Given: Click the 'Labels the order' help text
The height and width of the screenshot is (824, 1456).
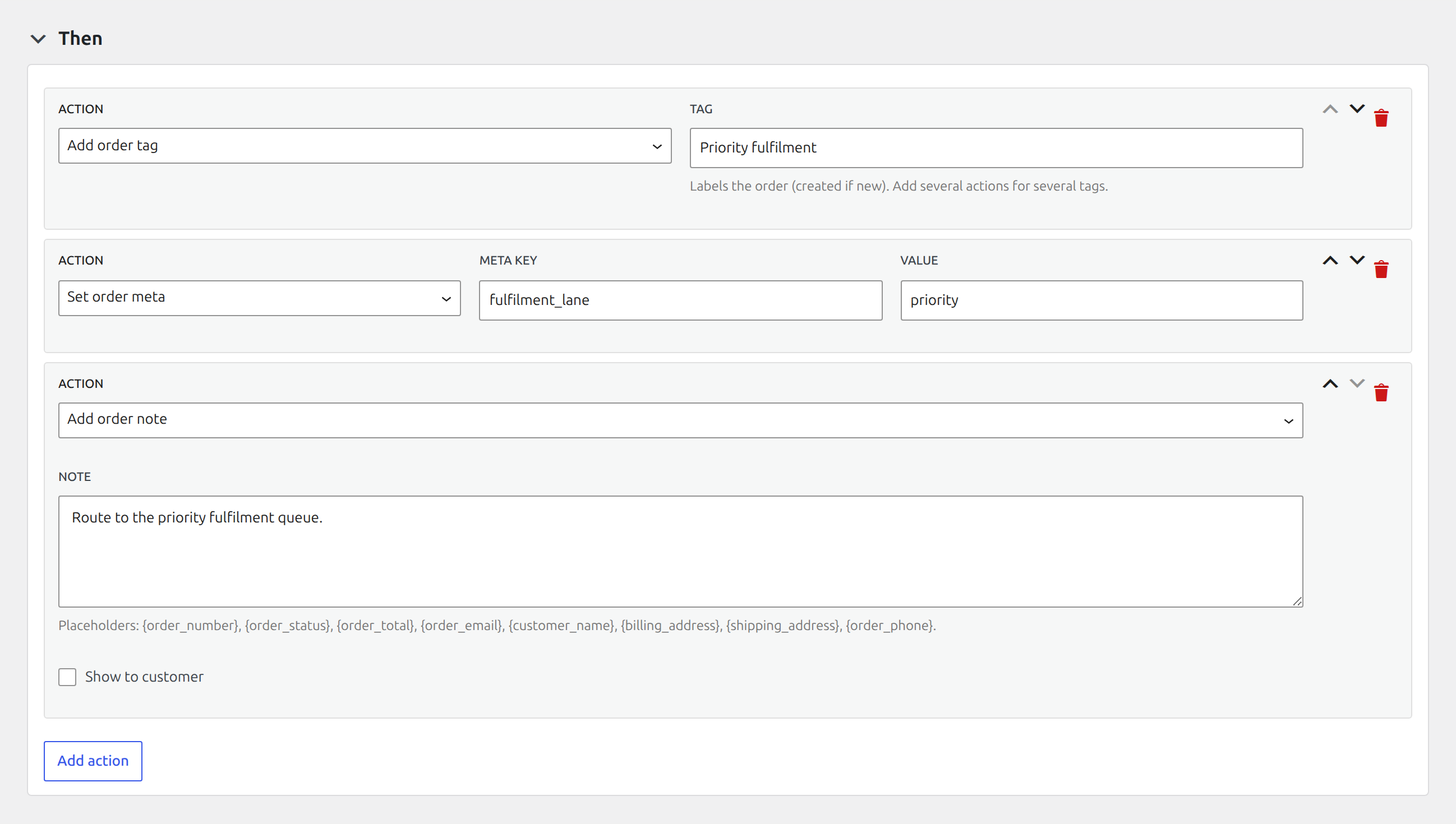Looking at the screenshot, I should click(899, 186).
